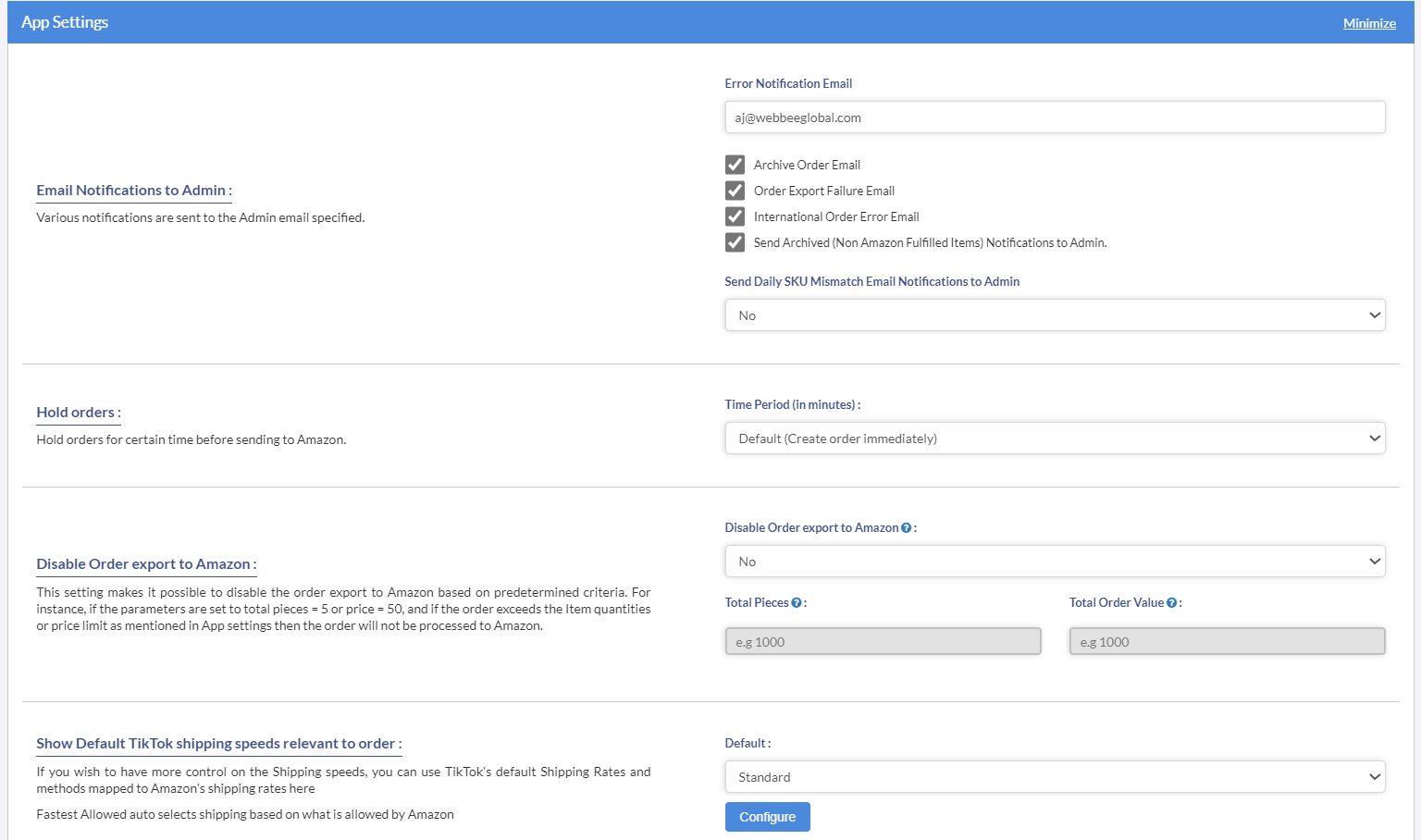Click the App Settings header title
Image resolution: width=1421 pixels, height=840 pixels.
pyautogui.click(x=65, y=22)
